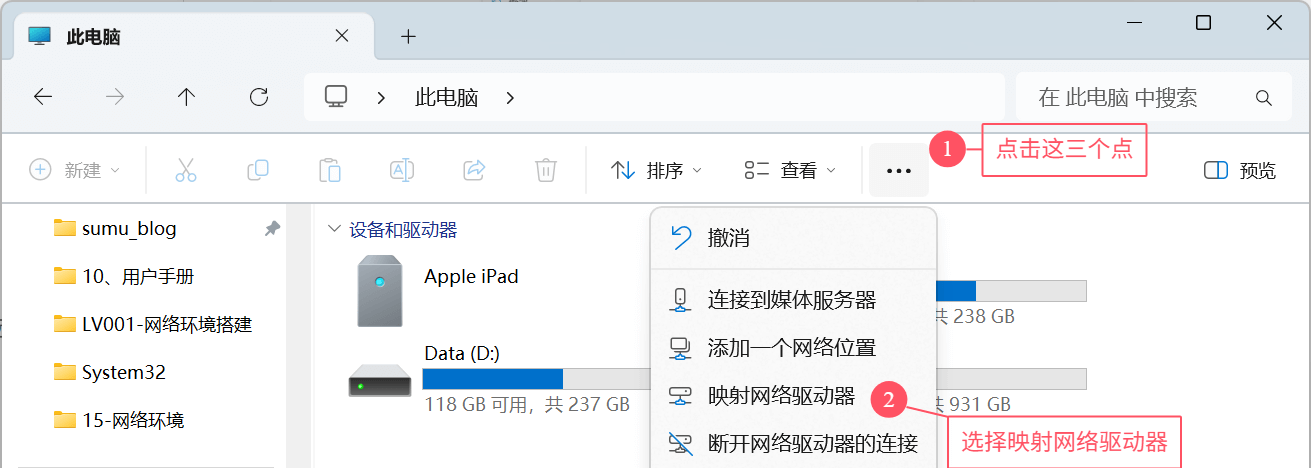Click the monitor icon in address bar
This screenshot has width=1311, height=468.
point(336,97)
